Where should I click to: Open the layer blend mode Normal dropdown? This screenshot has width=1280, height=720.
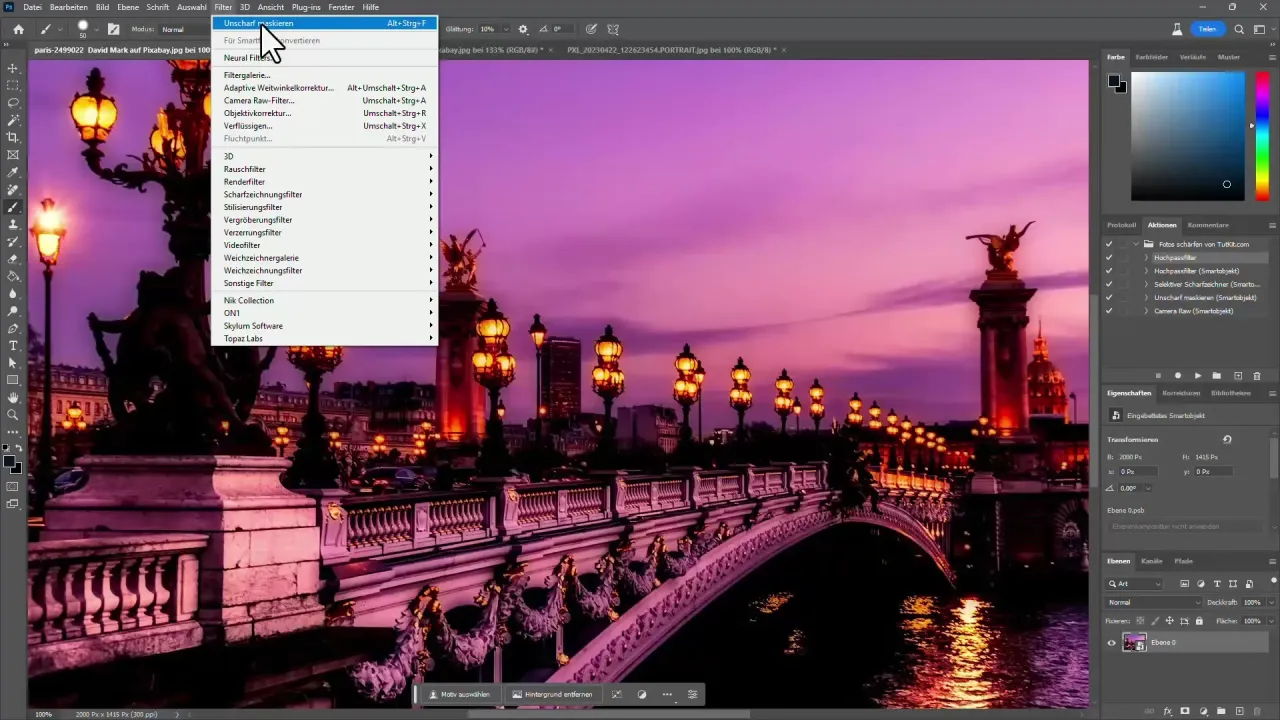[1154, 603]
